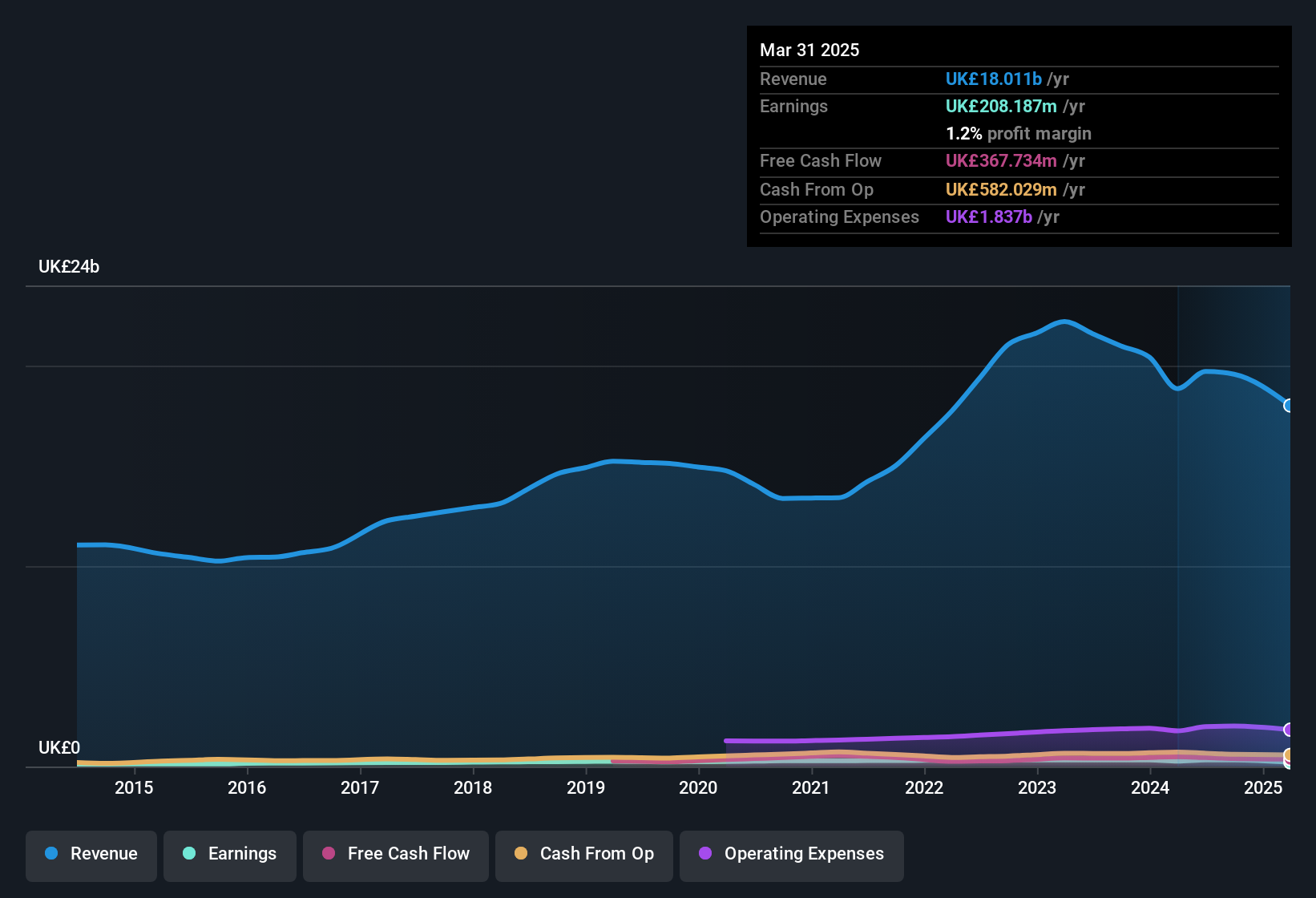
Task: Click the 2019 x-axis label
Action: coord(586,787)
